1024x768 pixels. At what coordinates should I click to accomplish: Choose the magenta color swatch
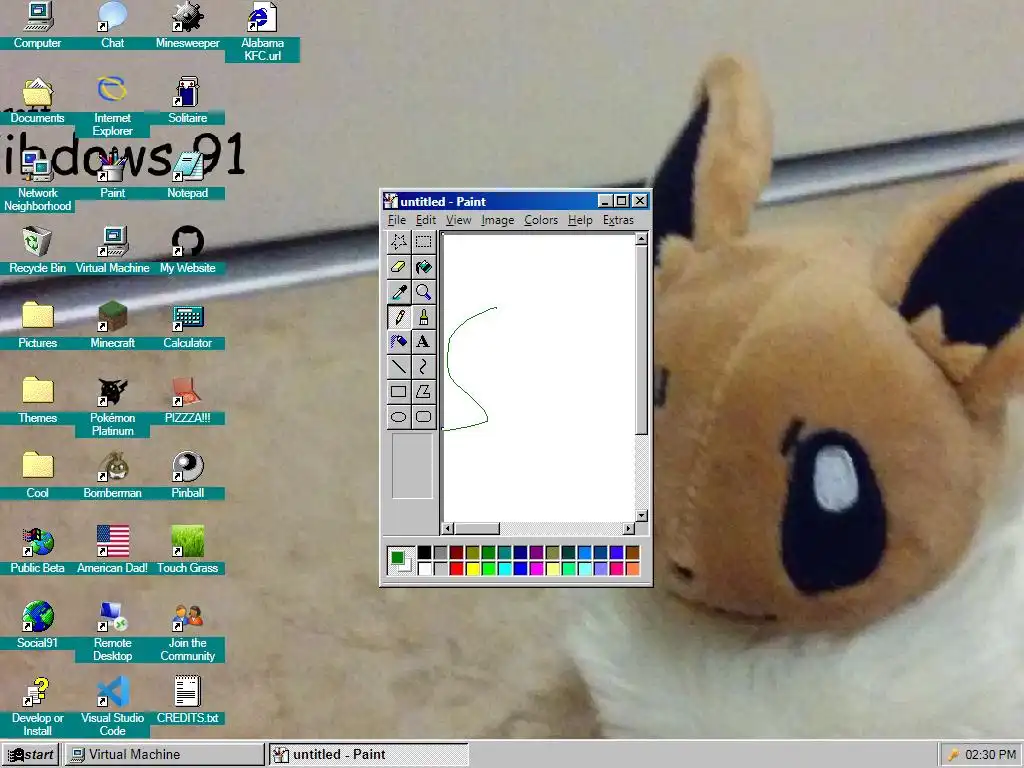tap(536, 568)
